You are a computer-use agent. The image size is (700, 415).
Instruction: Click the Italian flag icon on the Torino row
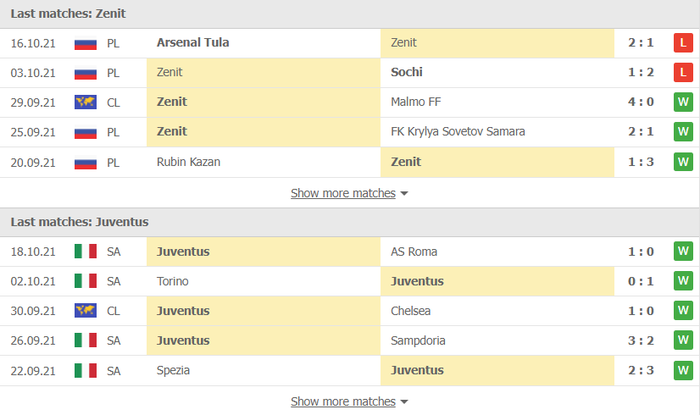point(85,282)
